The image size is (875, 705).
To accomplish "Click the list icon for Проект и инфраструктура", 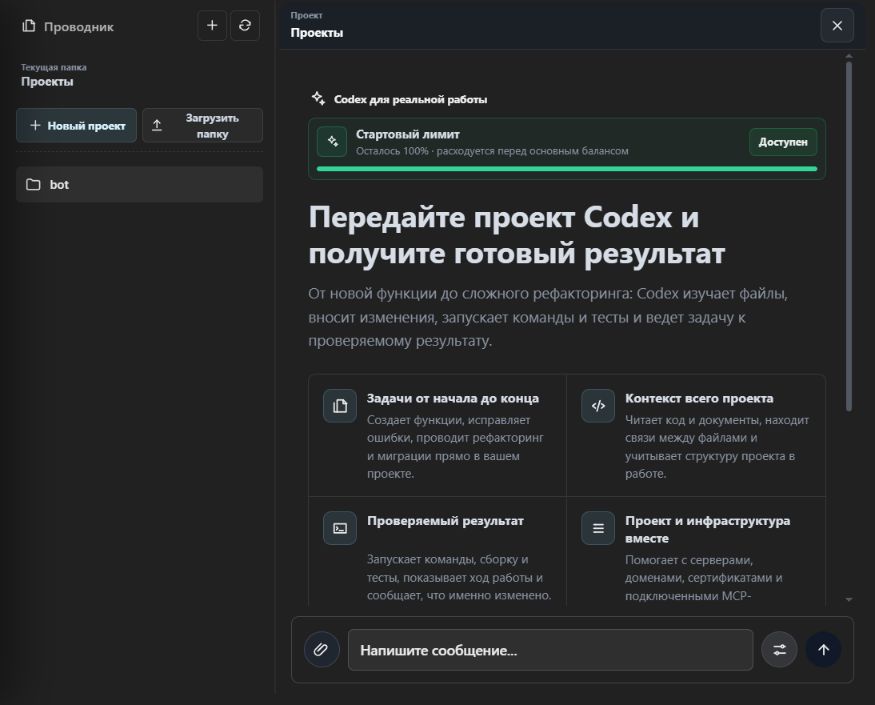I will click(x=598, y=528).
